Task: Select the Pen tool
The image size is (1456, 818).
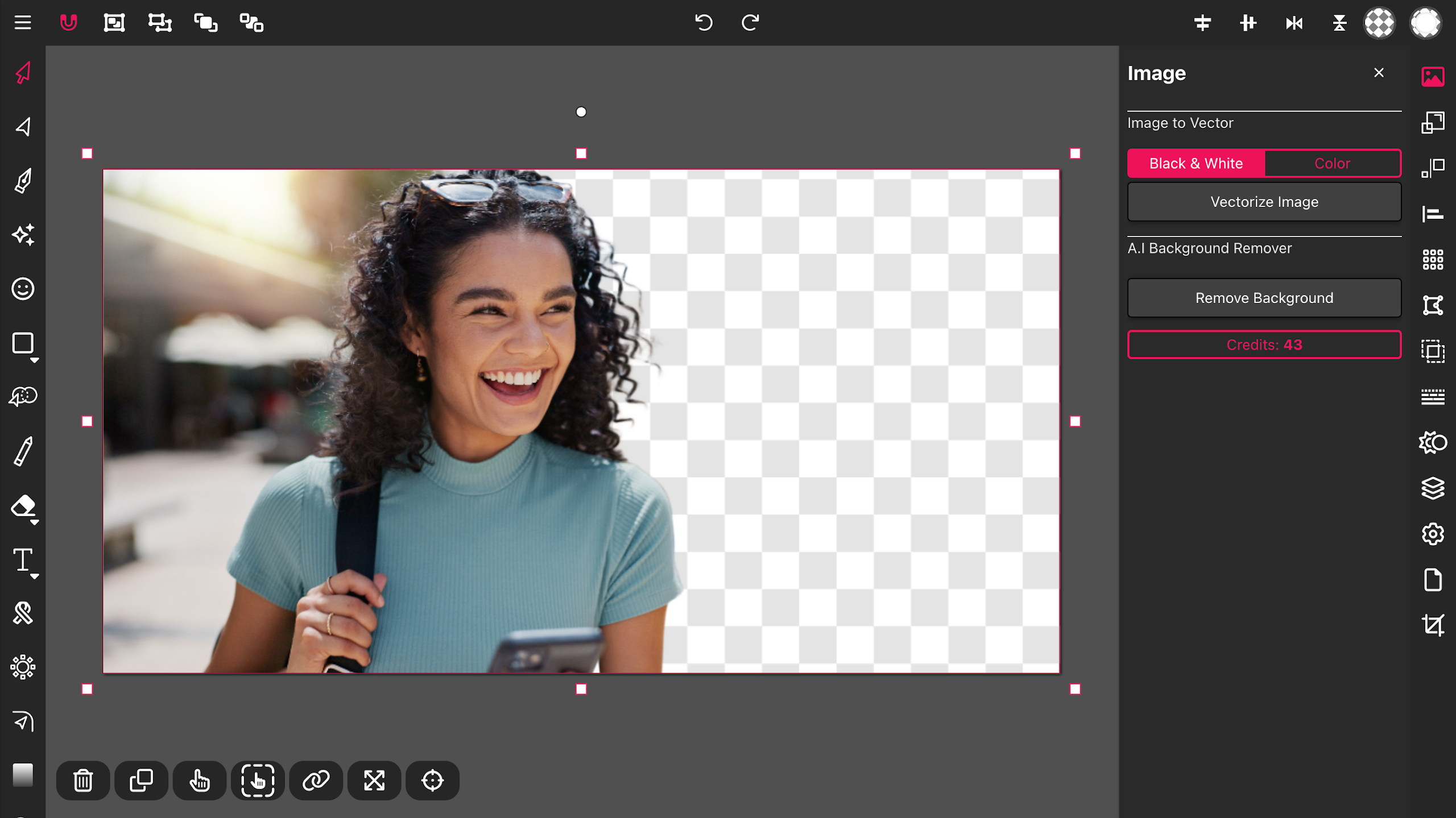Action: [23, 181]
